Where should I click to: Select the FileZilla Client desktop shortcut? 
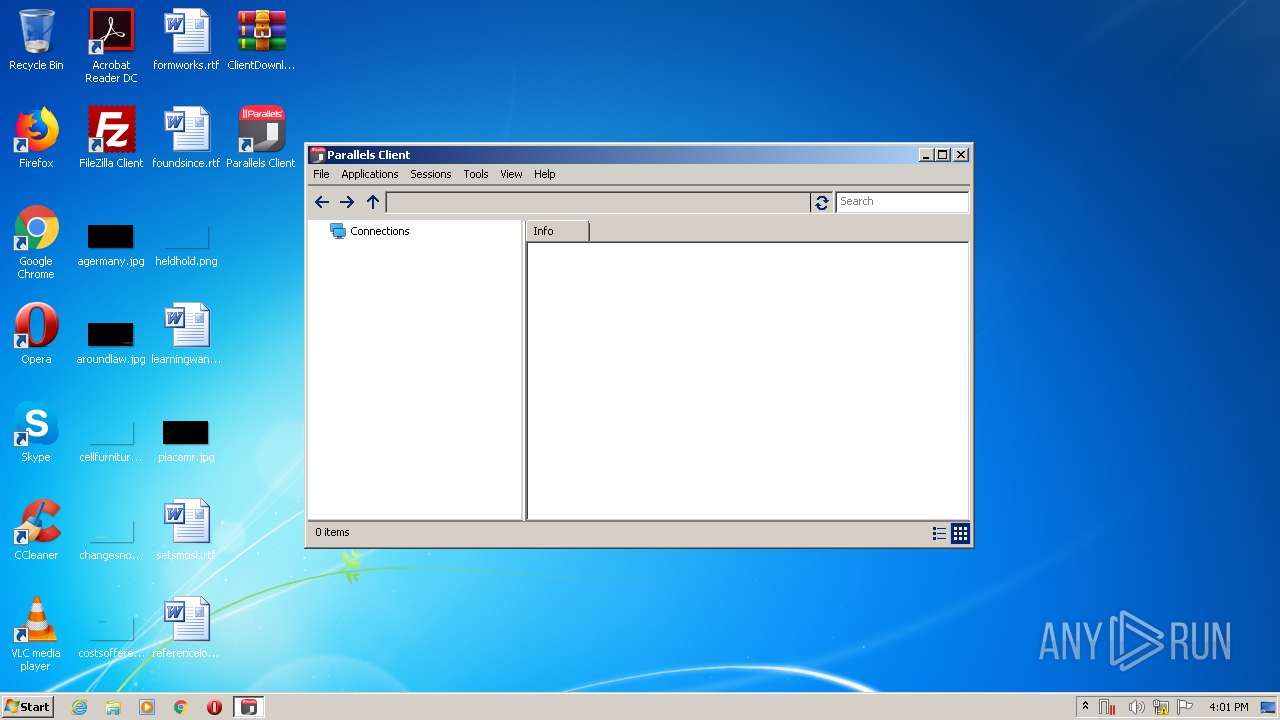click(x=111, y=138)
